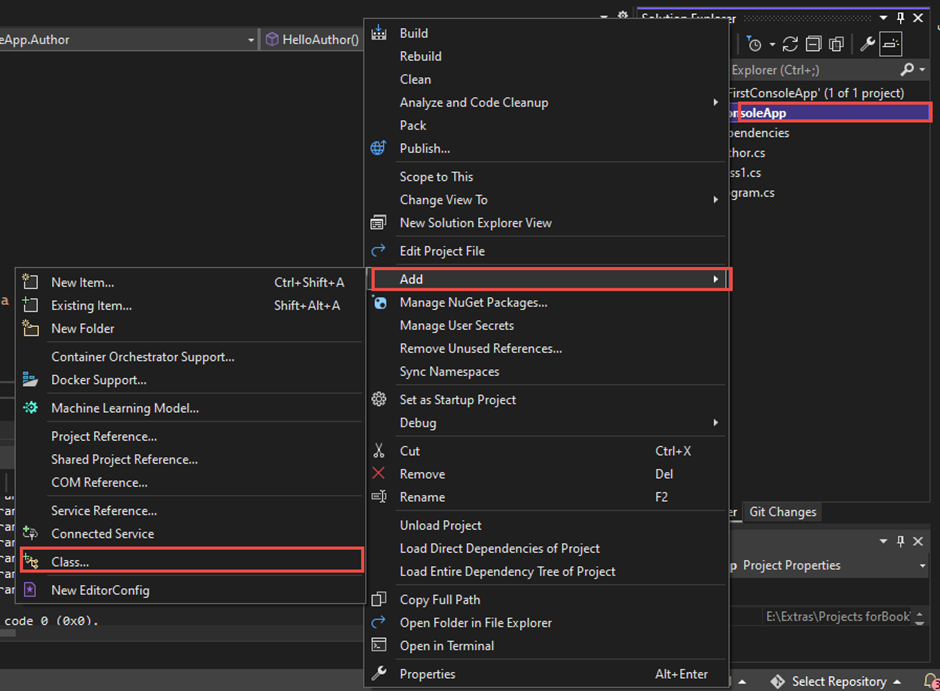Image resolution: width=940 pixels, height=691 pixels.
Task: Pin the Project Properties panel
Action: 902,541
